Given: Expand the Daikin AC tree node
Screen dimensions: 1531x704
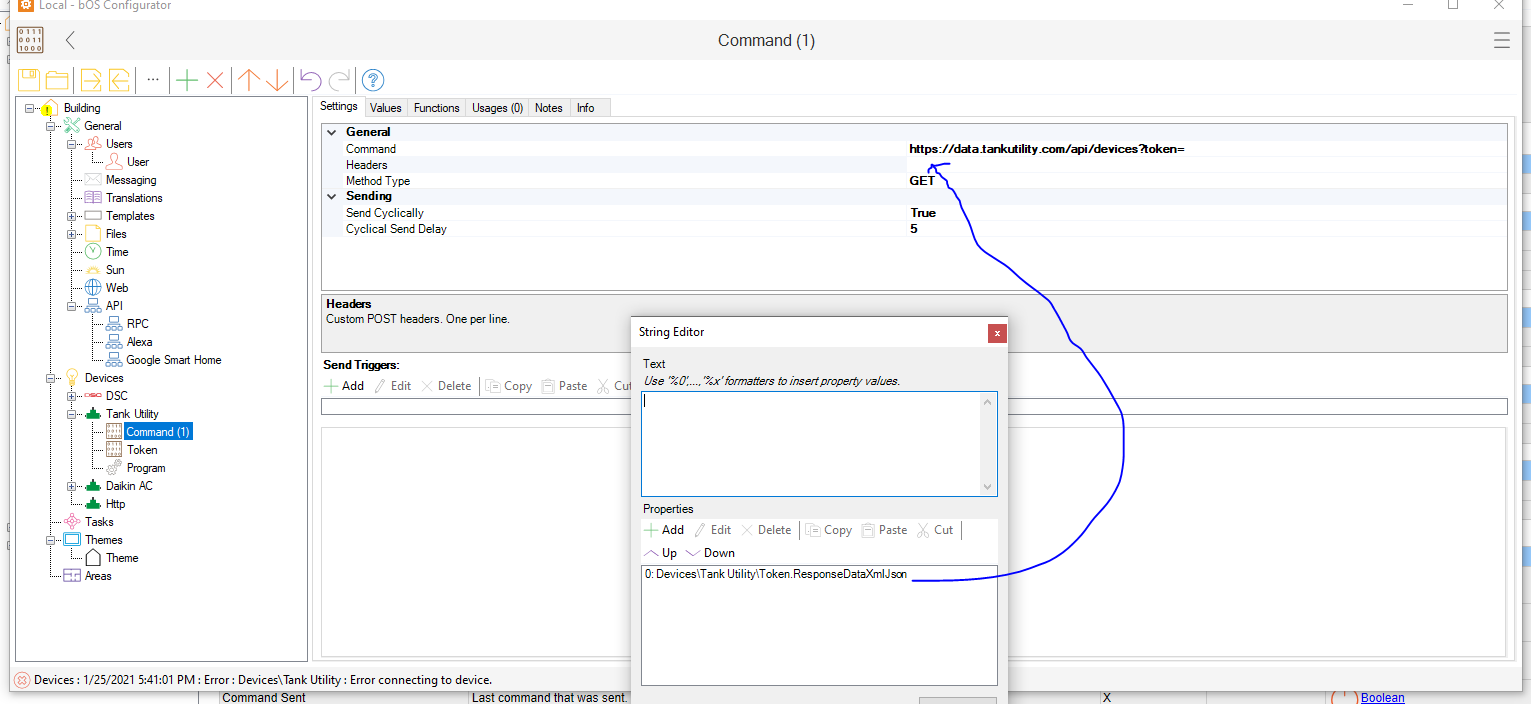Looking at the screenshot, I should pyautogui.click(x=72, y=486).
